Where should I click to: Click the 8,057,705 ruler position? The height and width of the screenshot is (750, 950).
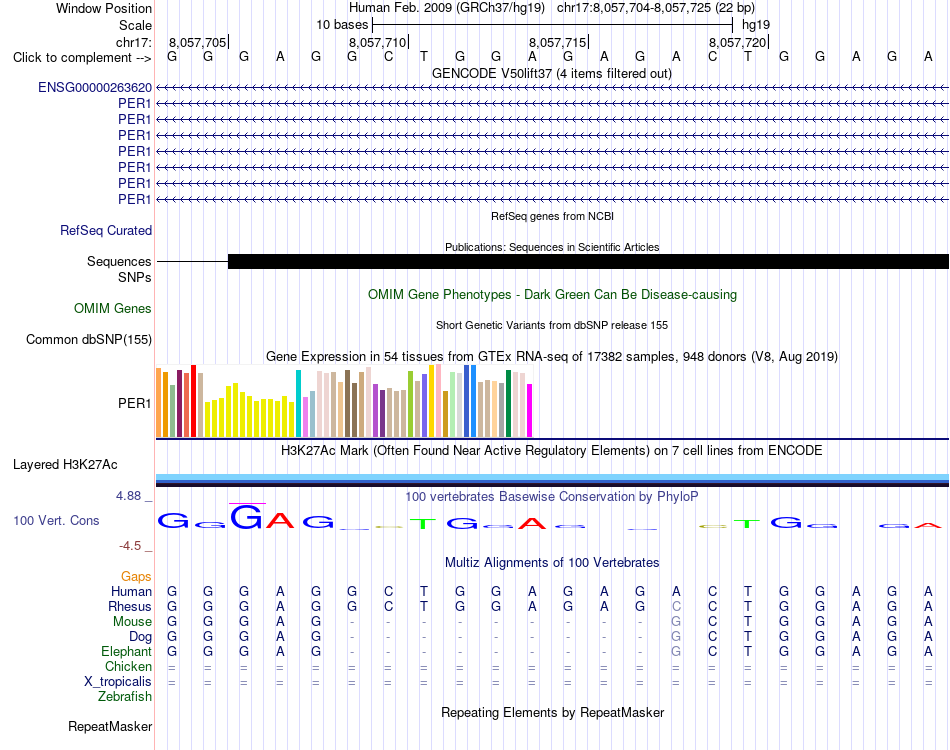click(197, 42)
